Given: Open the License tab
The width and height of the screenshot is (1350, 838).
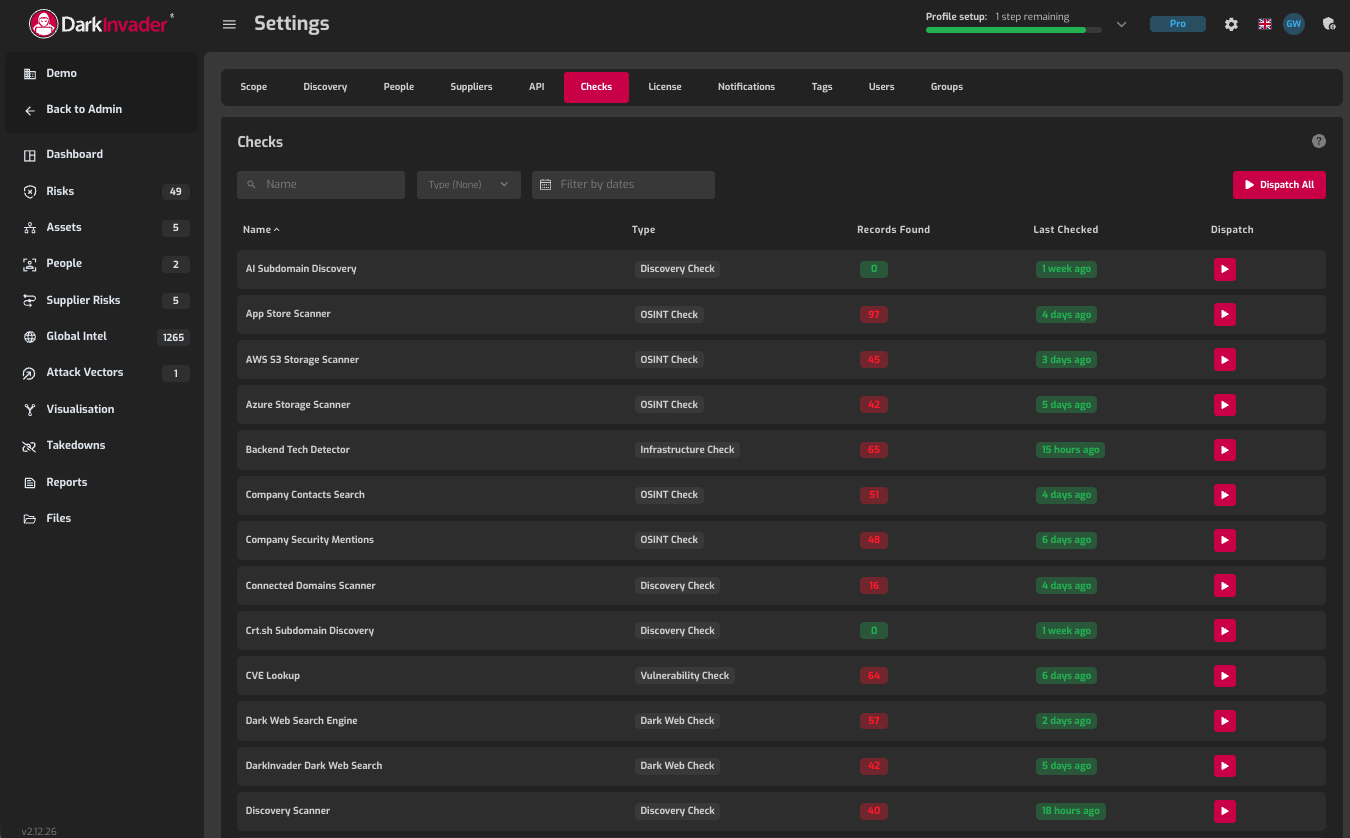Looking at the screenshot, I should (665, 87).
